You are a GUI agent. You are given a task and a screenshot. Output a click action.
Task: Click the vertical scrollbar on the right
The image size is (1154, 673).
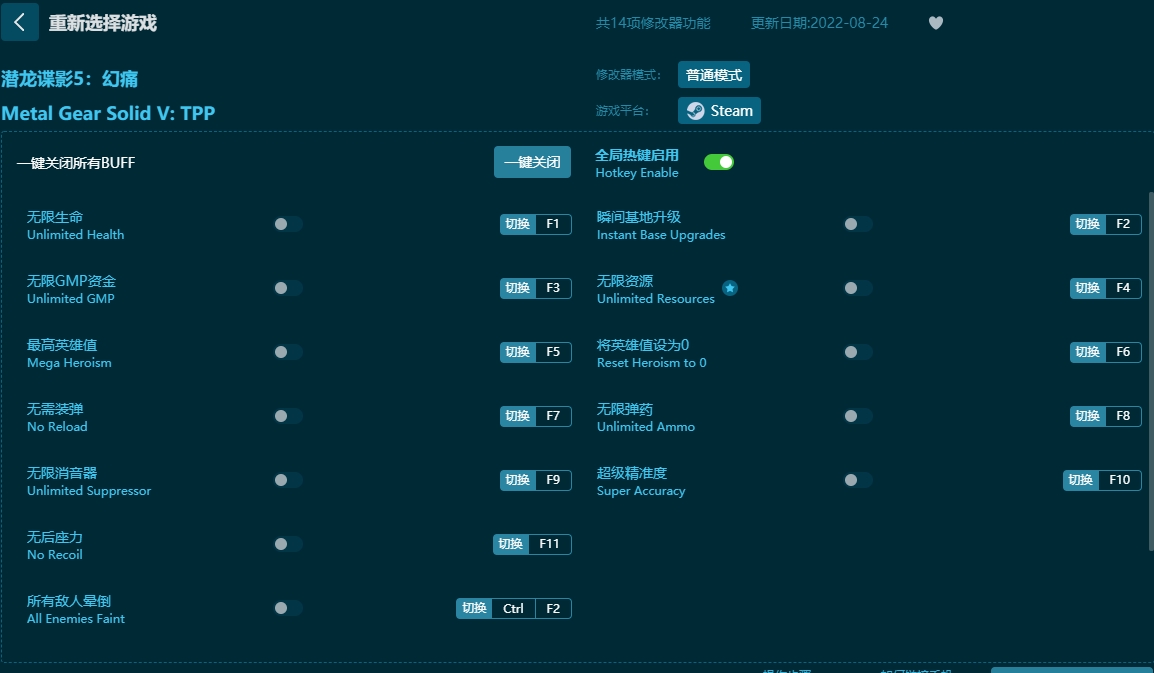1150,371
